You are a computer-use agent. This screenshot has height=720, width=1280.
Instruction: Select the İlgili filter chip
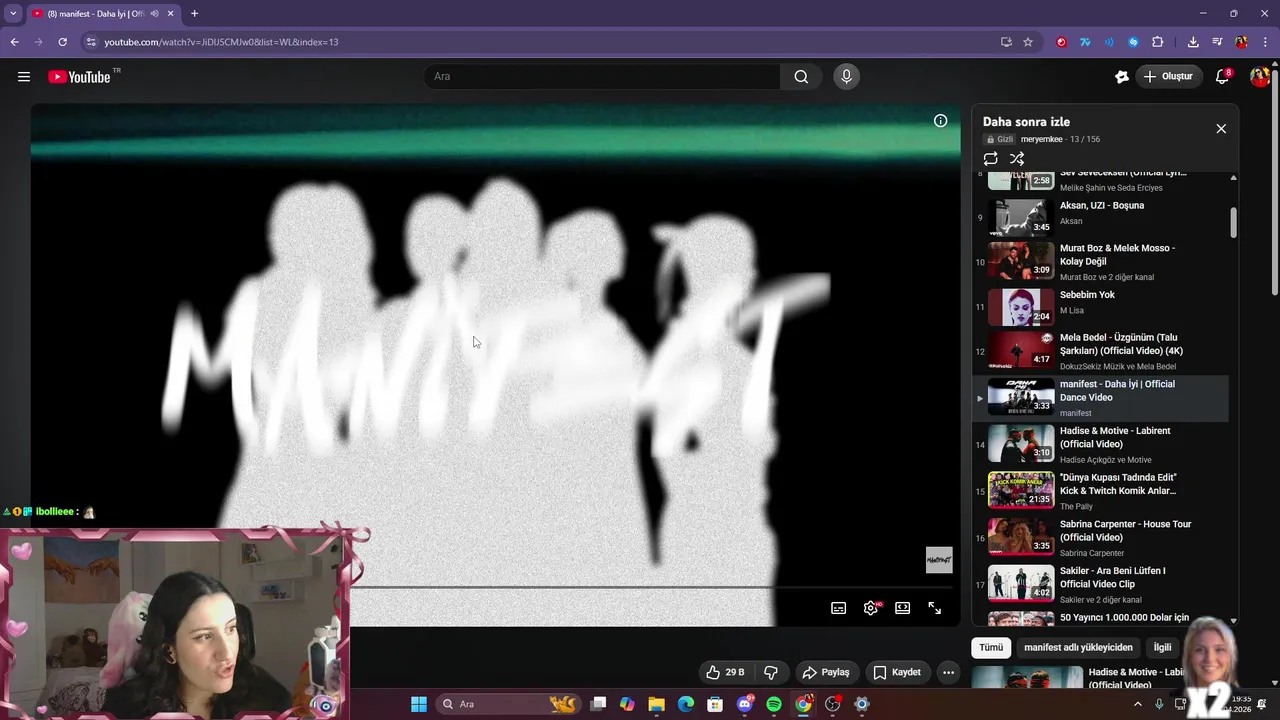1163,648
